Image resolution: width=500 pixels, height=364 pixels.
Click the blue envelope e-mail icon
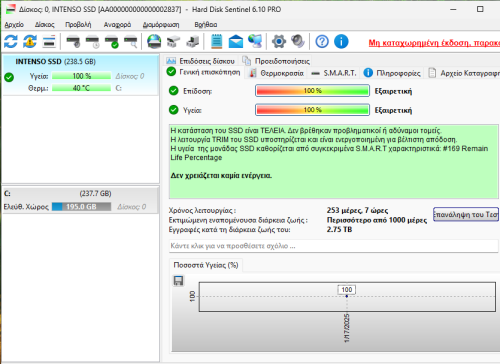[236, 42]
